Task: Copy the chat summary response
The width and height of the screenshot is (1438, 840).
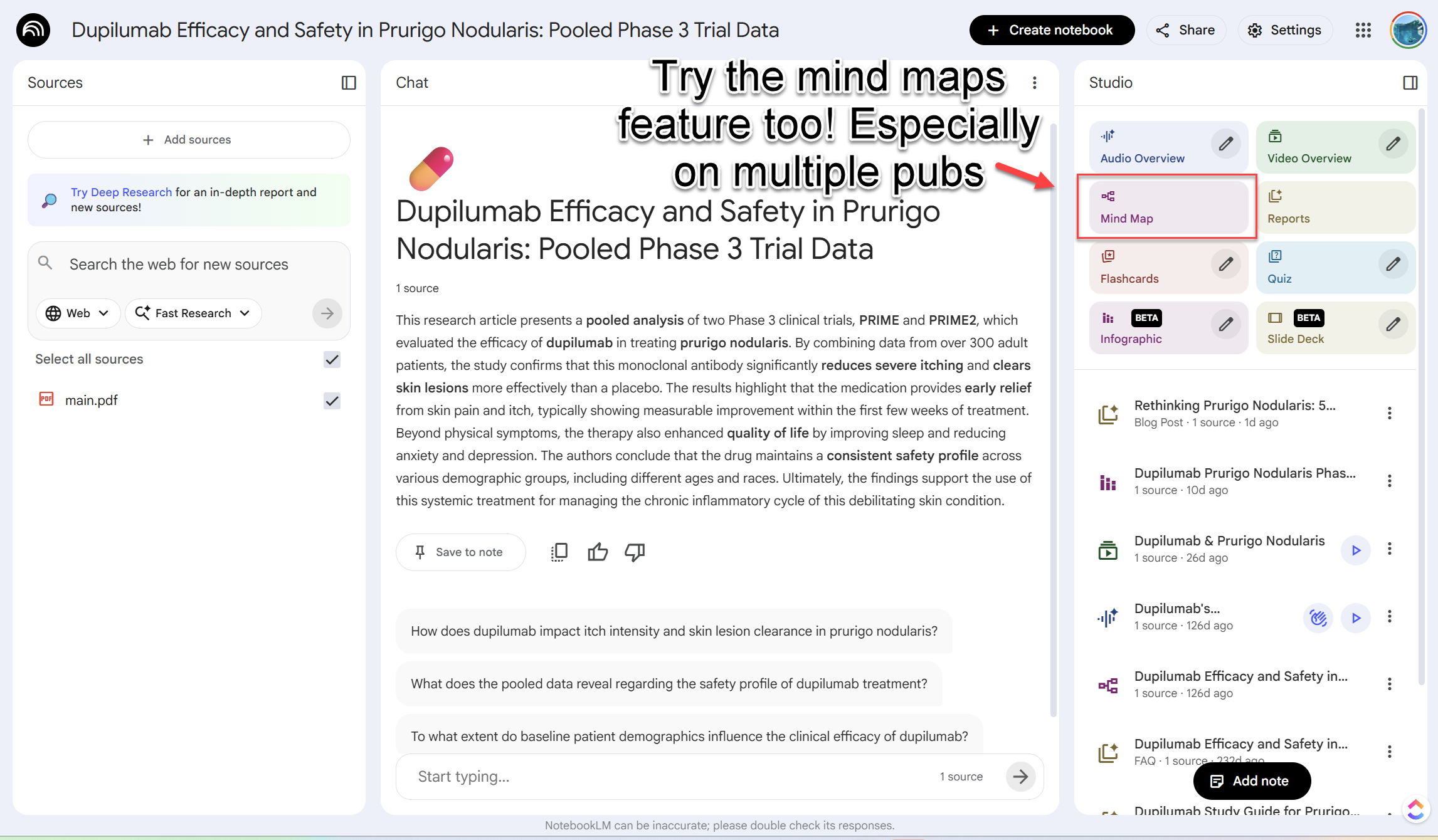Action: click(559, 552)
